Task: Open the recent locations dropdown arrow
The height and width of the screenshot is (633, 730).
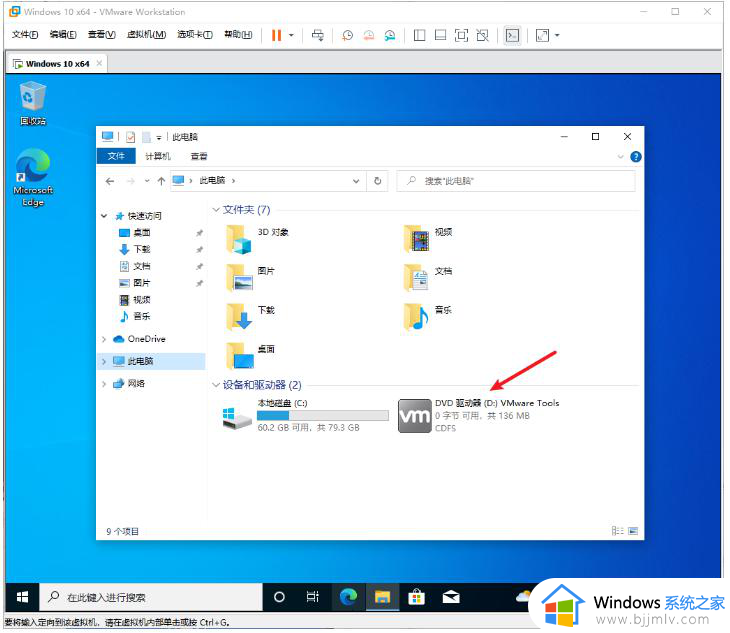Action: pyautogui.click(x=147, y=181)
